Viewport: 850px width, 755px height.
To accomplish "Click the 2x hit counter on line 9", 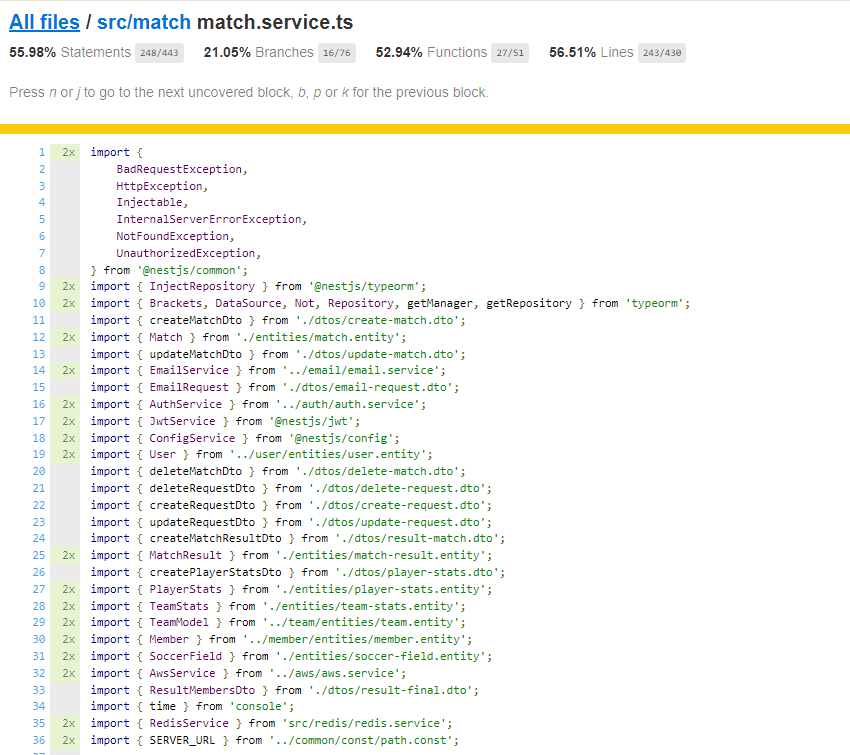I will [67, 286].
